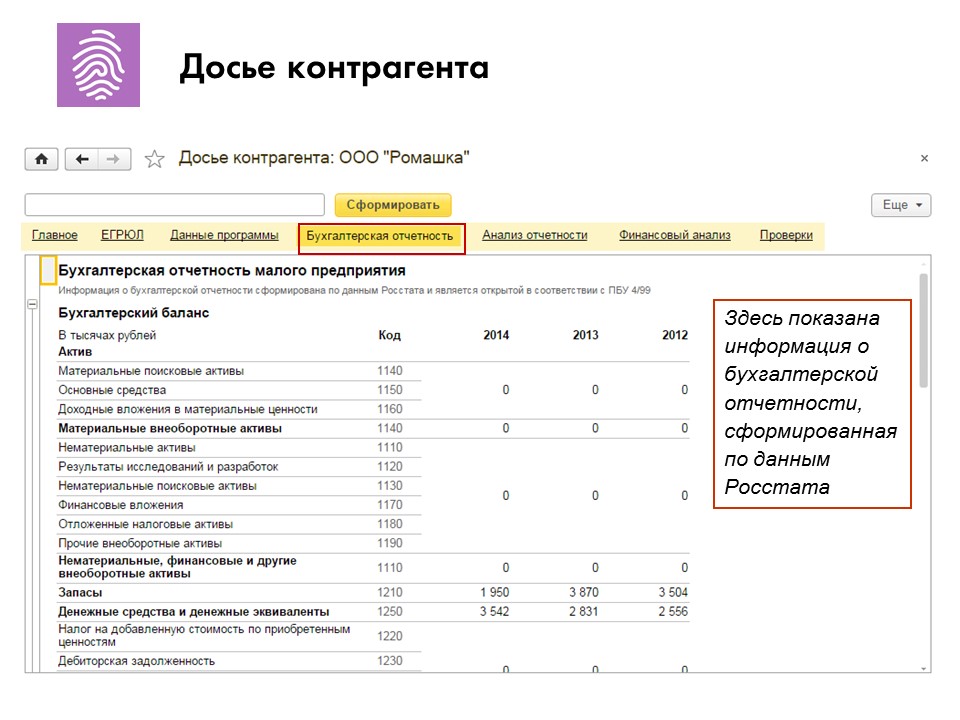This screenshot has height=720, width=960.
Task: Close the Досье контрагента form
Action: pos(924,159)
